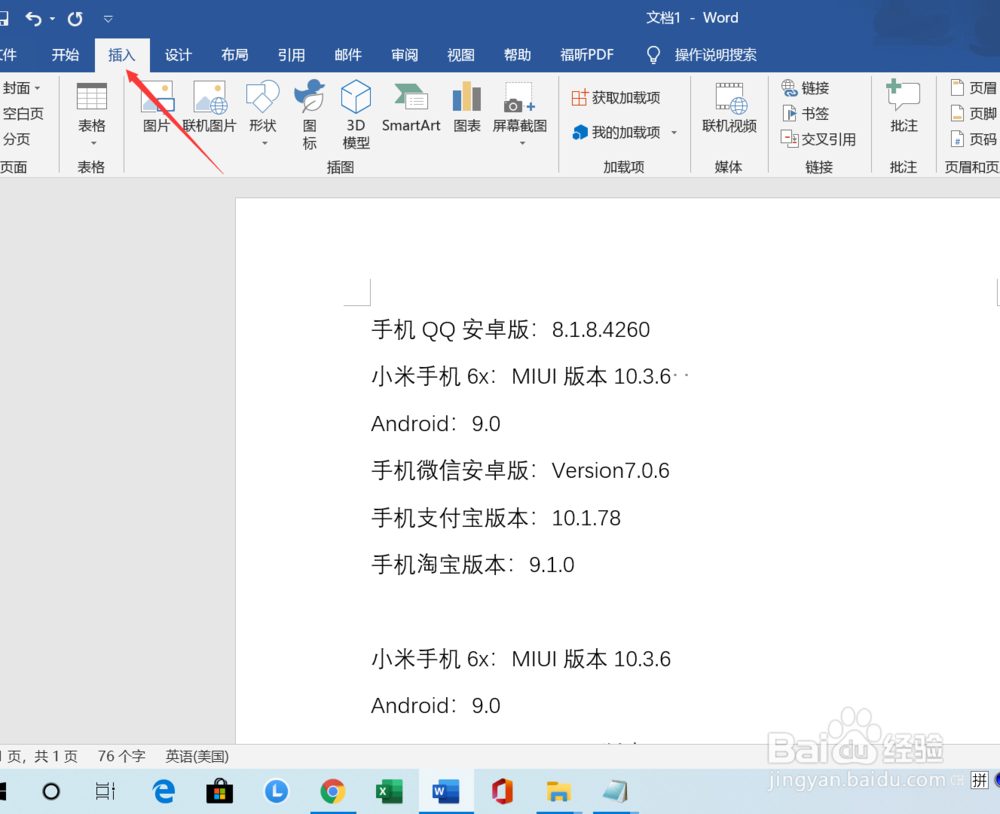
Task: Select the 插入 ribbon tab
Action: pyautogui.click(x=122, y=55)
